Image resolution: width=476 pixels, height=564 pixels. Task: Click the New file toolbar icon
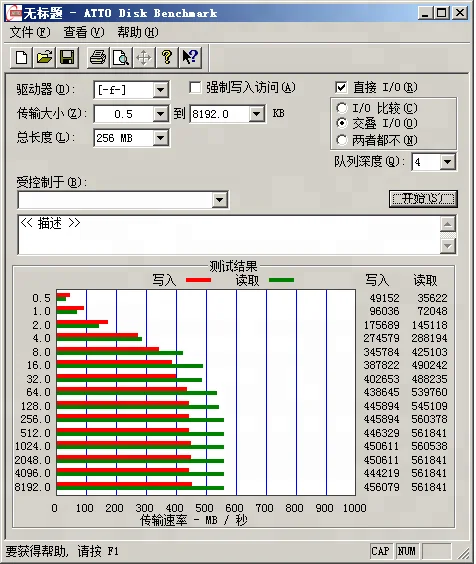tap(21, 57)
